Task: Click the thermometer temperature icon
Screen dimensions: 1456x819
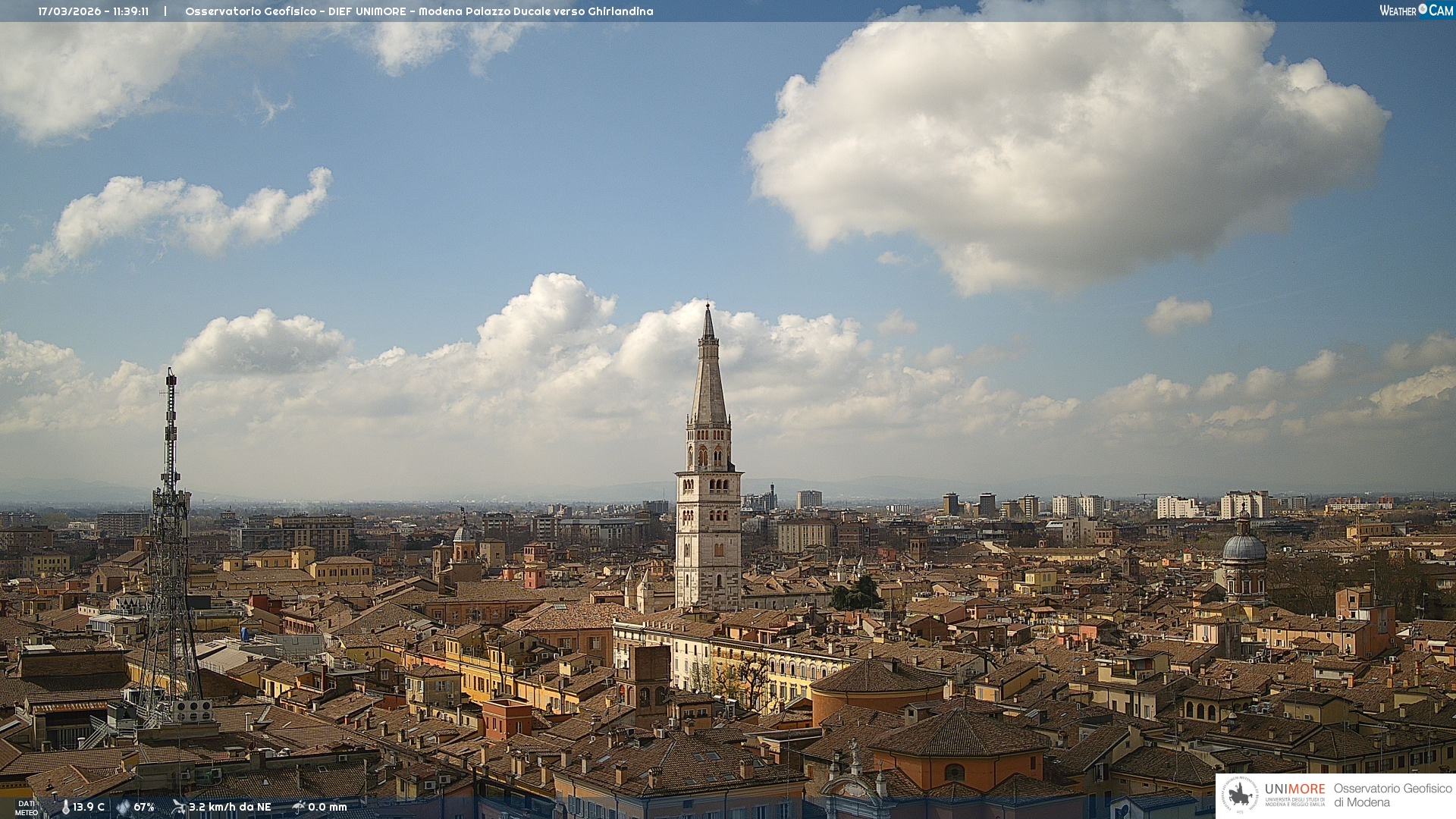Action: click(65, 807)
